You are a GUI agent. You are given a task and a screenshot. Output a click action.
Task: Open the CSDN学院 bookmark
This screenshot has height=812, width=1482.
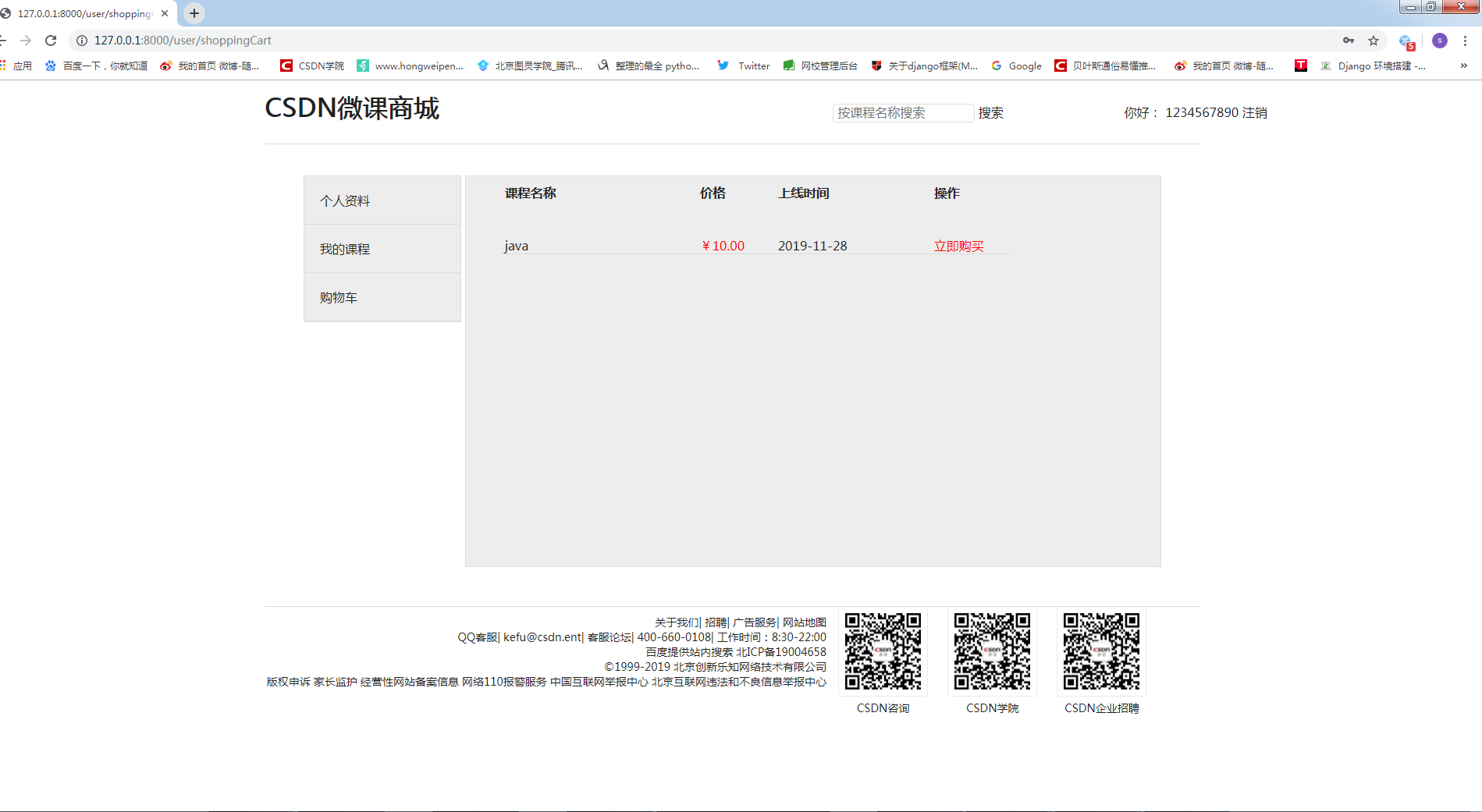click(312, 66)
